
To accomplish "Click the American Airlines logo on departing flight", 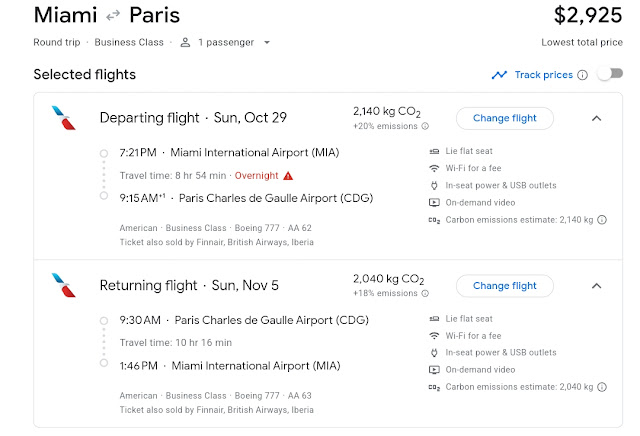I will 63,119.
